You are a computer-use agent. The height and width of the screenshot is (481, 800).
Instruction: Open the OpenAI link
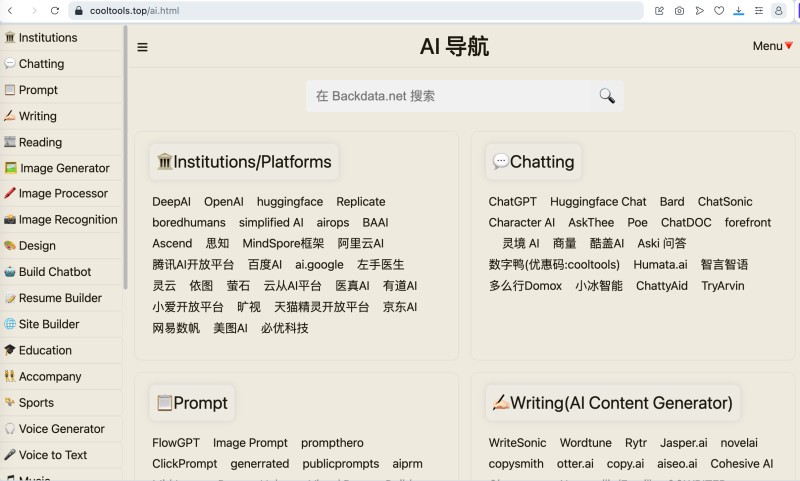[x=223, y=201]
